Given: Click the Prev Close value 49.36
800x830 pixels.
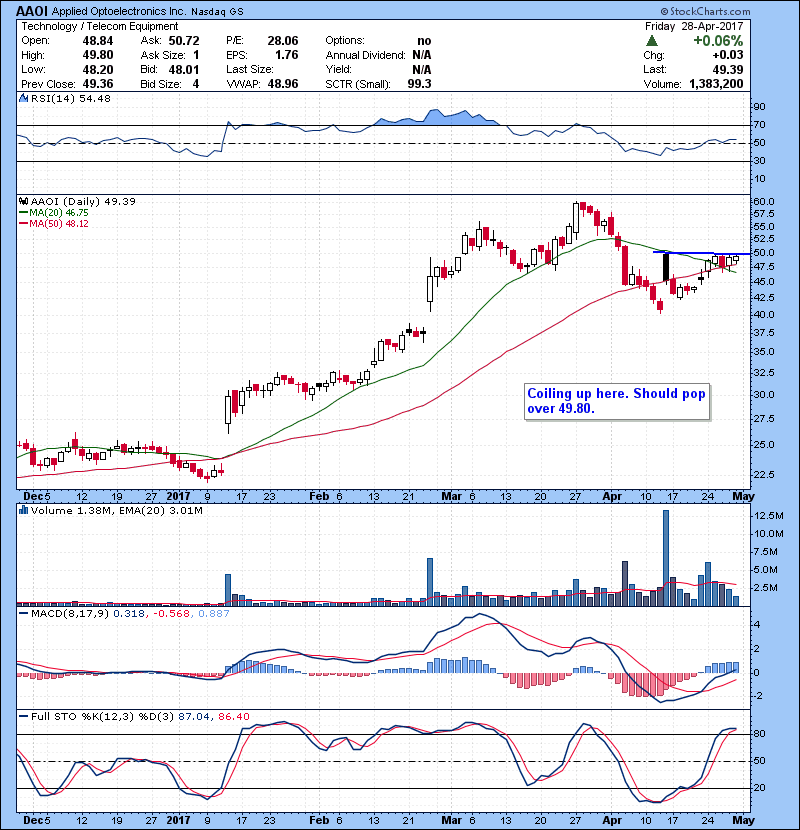Looking at the screenshot, I should pyautogui.click(x=98, y=84).
